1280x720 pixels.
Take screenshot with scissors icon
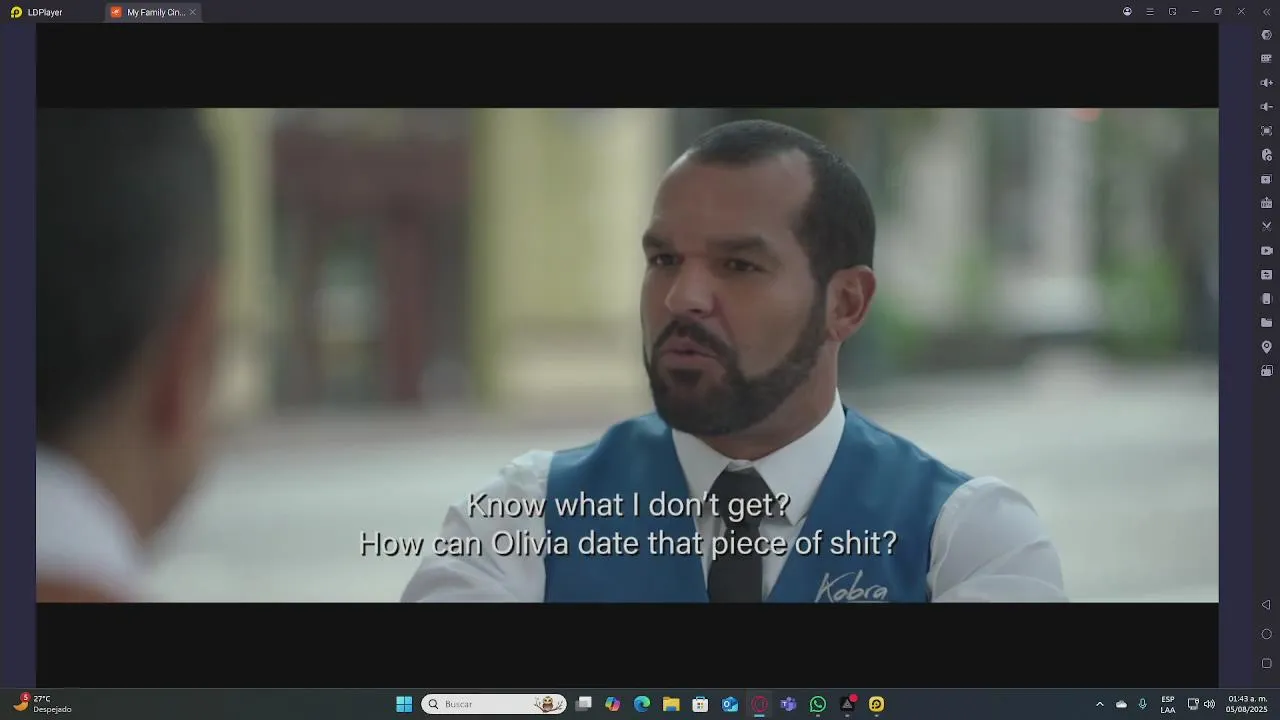[1266, 227]
